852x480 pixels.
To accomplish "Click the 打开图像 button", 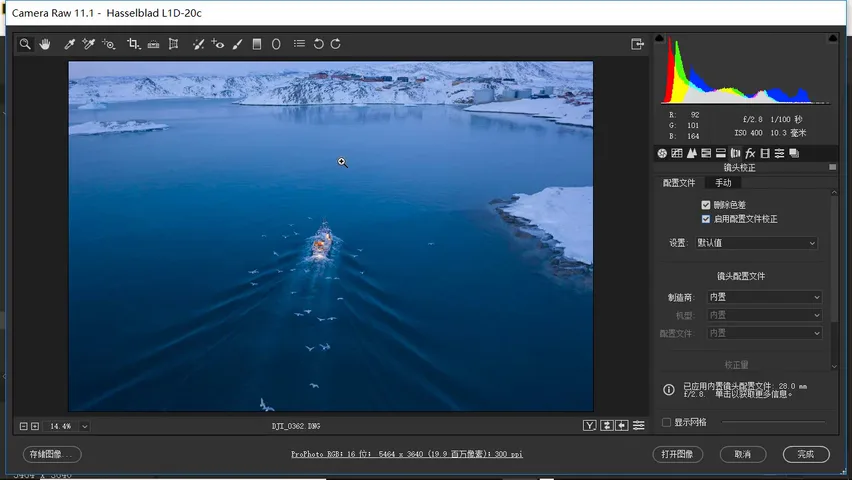I will click(677, 454).
